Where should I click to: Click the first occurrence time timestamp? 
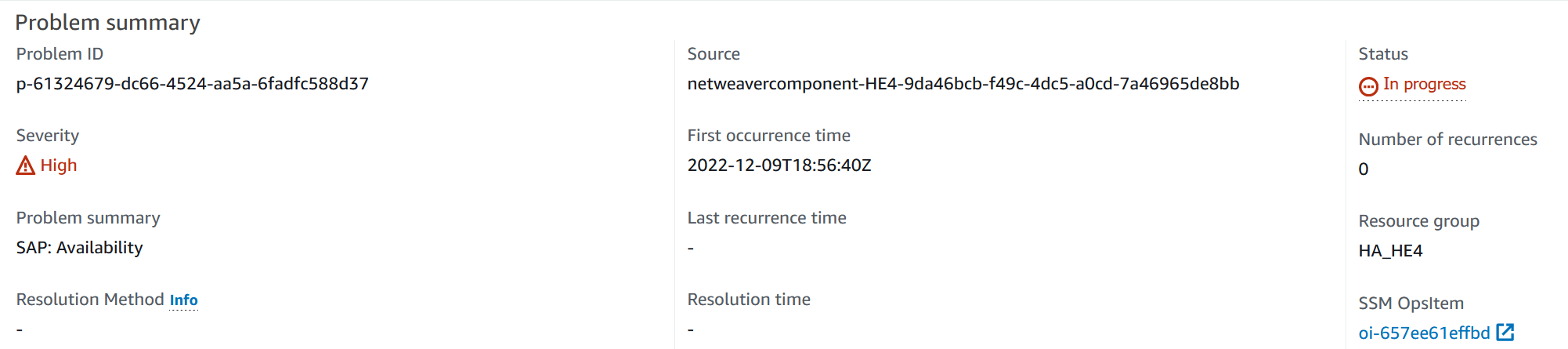[x=779, y=165]
